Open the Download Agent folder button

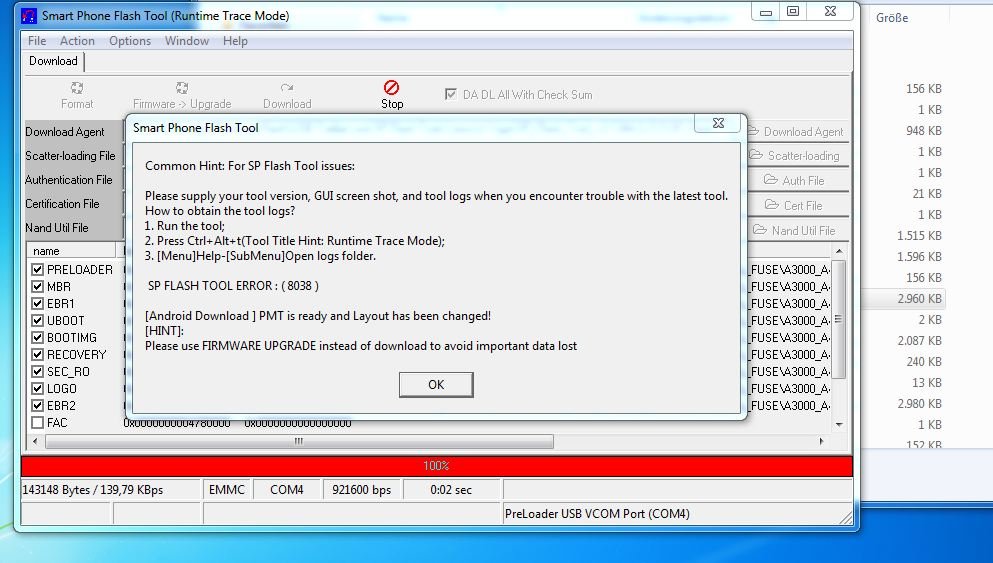coord(798,132)
